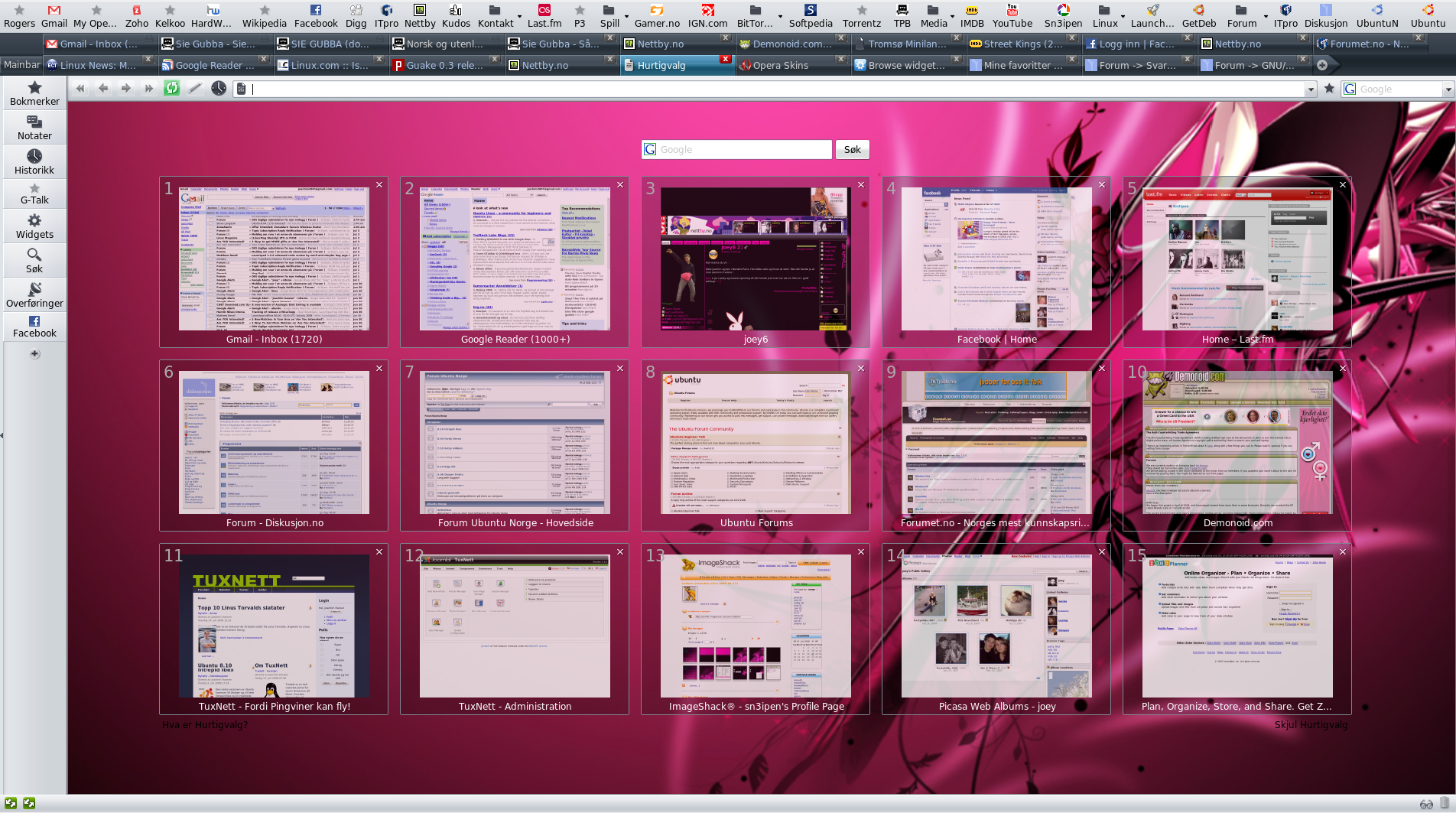Screen dimensions: 1456x813
Task: Click the bookmark star beside address bar
Action: coord(1329,89)
